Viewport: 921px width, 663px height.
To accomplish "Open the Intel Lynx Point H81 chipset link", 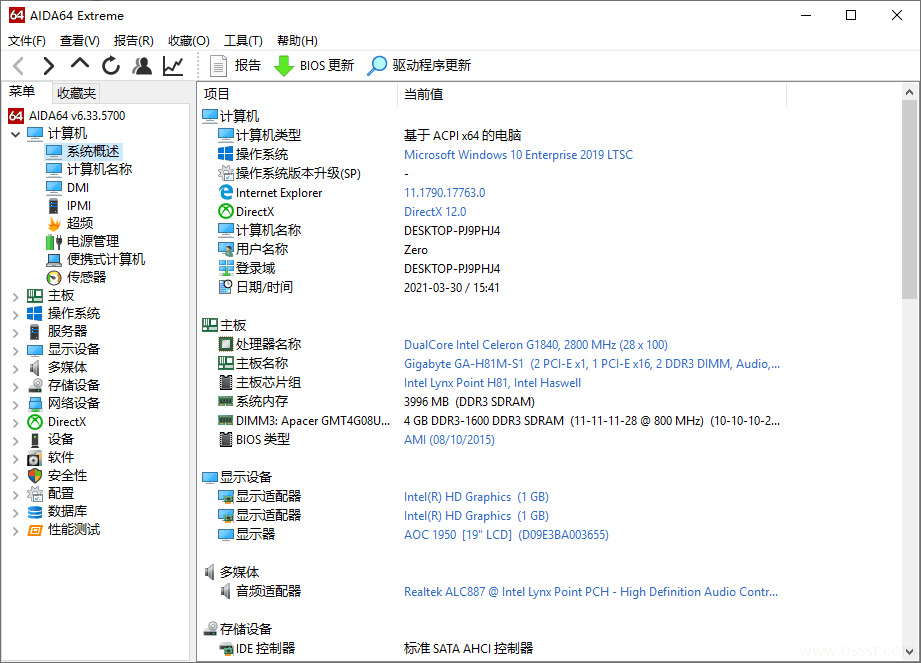I will pos(492,383).
